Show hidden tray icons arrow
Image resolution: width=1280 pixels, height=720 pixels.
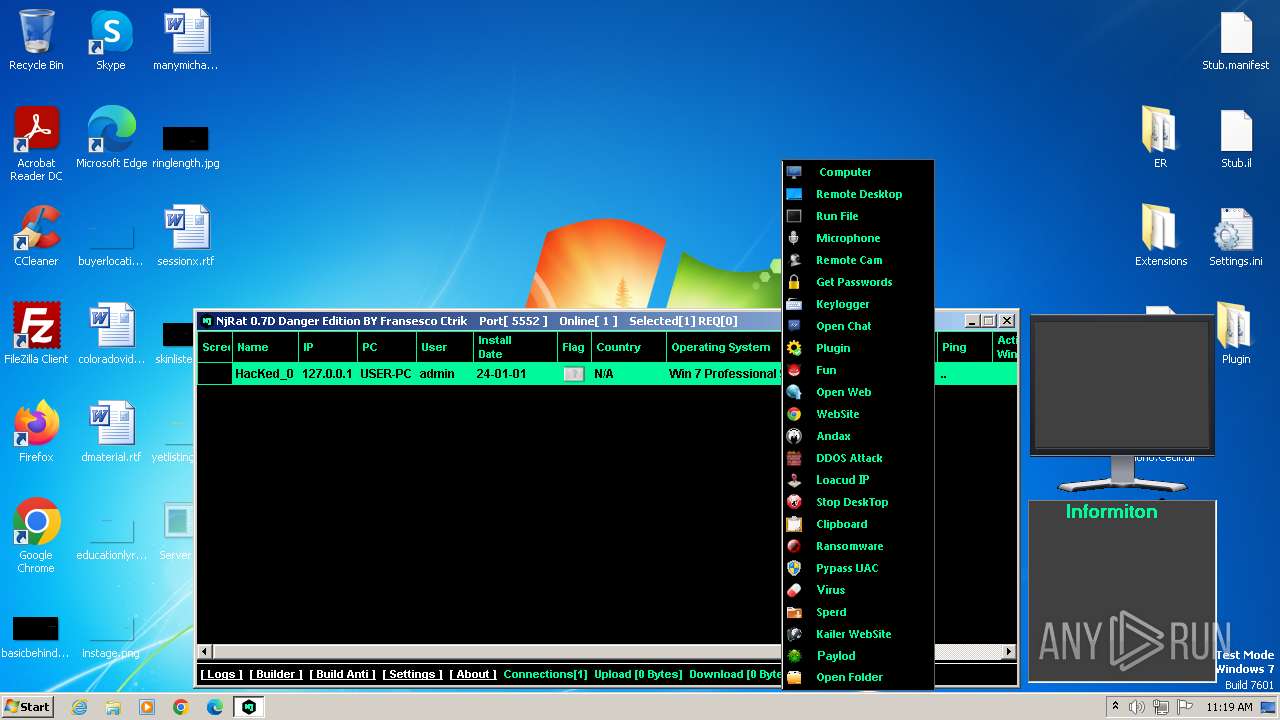click(1115, 707)
